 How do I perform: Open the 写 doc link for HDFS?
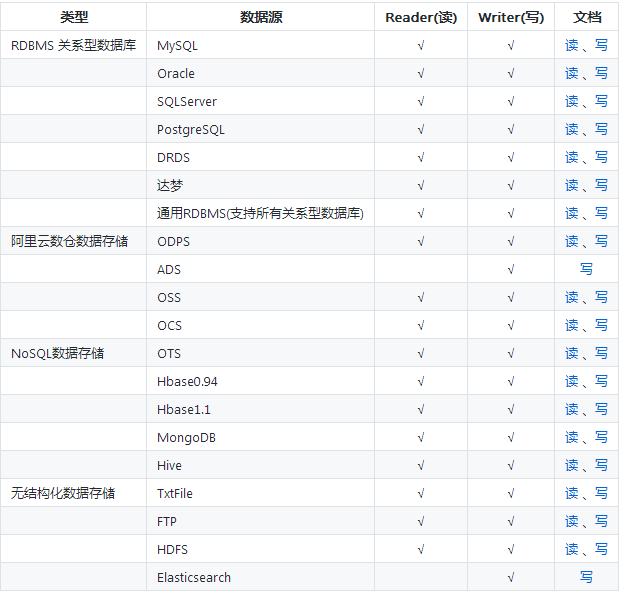601,549
